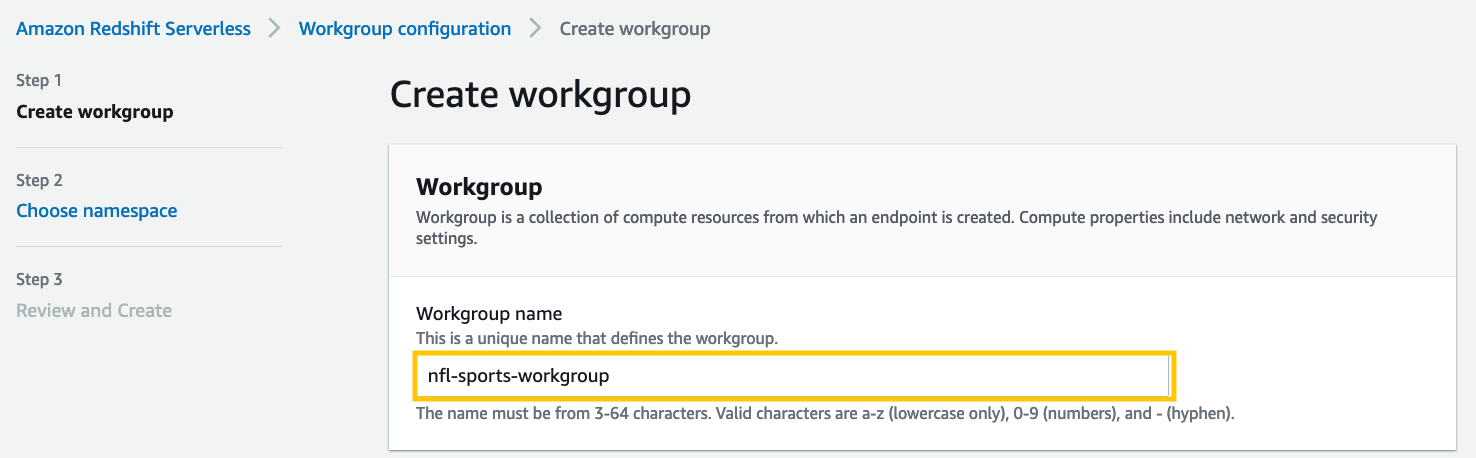Select Step 1 Create workgroup in sidebar
1476x458 pixels.
pyautogui.click(x=95, y=111)
